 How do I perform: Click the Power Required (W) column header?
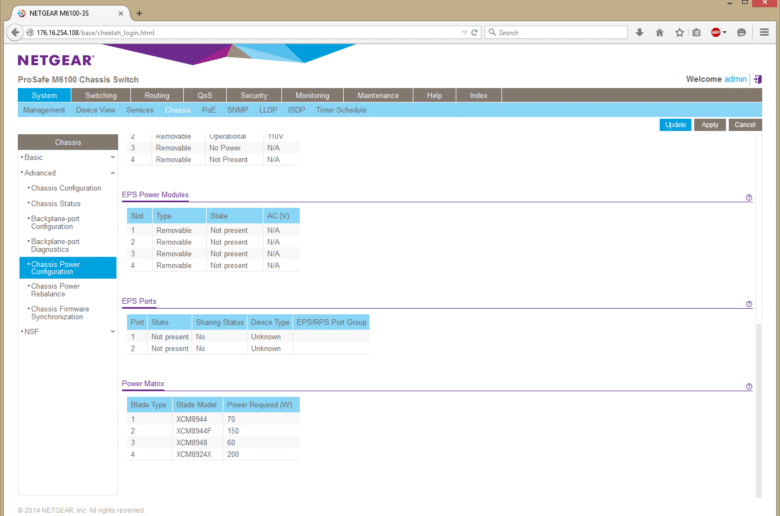(261, 405)
